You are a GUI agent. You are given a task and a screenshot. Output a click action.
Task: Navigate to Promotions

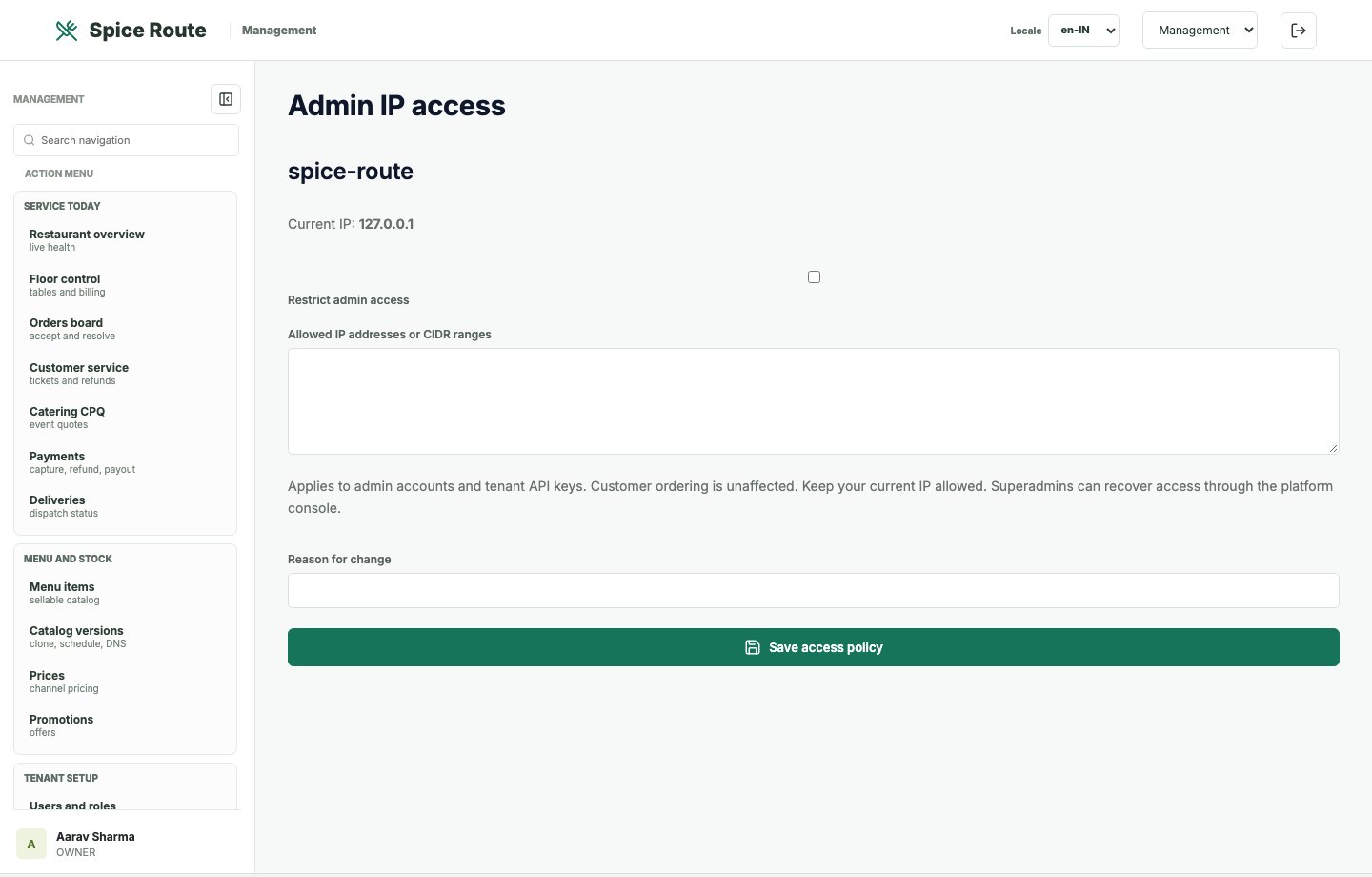(125, 725)
